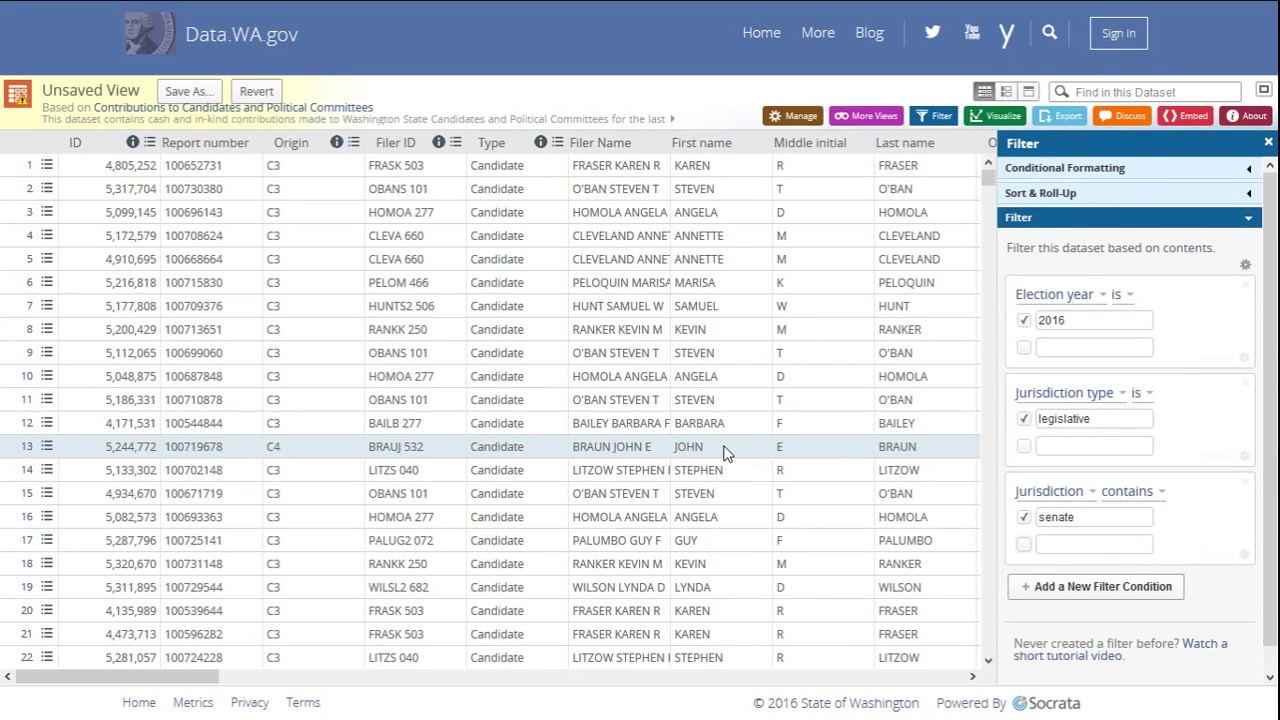Image resolution: width=1280 pixels, height=720 pixels.
Task: Click the Revert button
Action: pyautogui.click(x=256, y=91)
